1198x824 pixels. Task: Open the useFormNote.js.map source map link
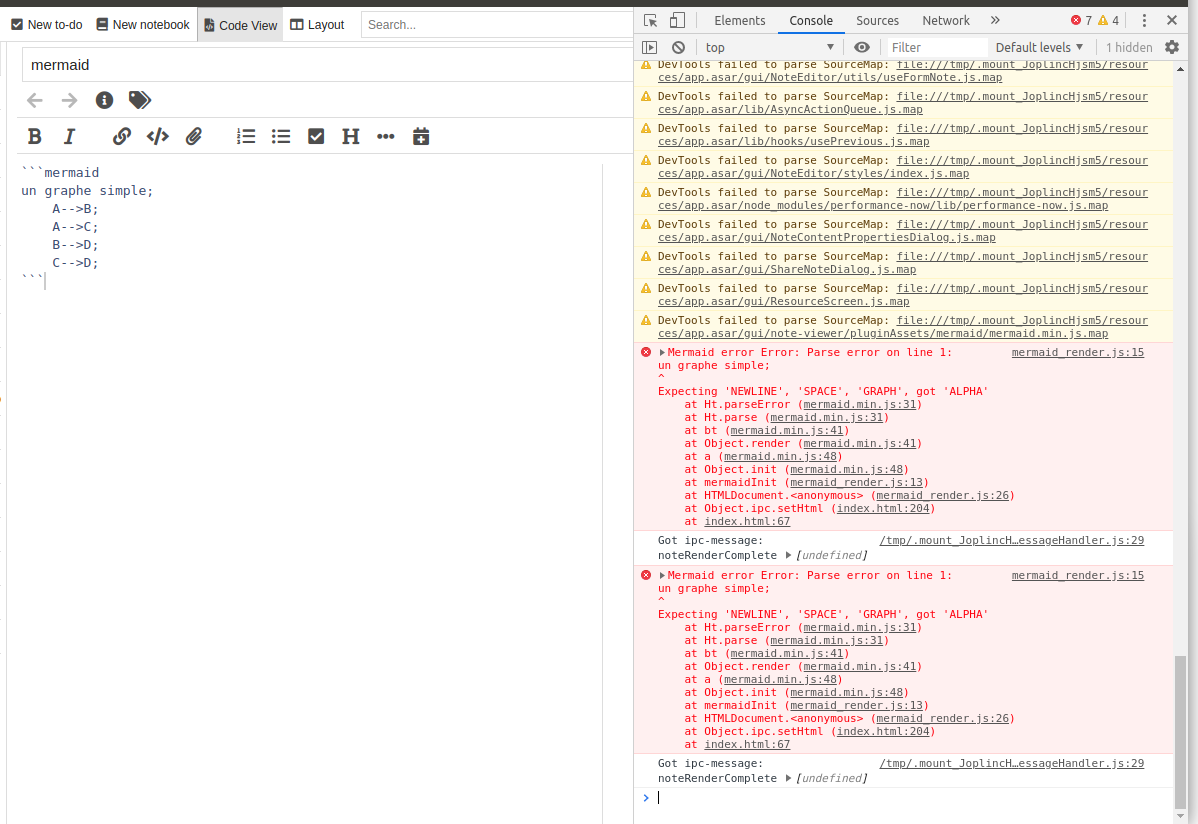click(902, 71)
